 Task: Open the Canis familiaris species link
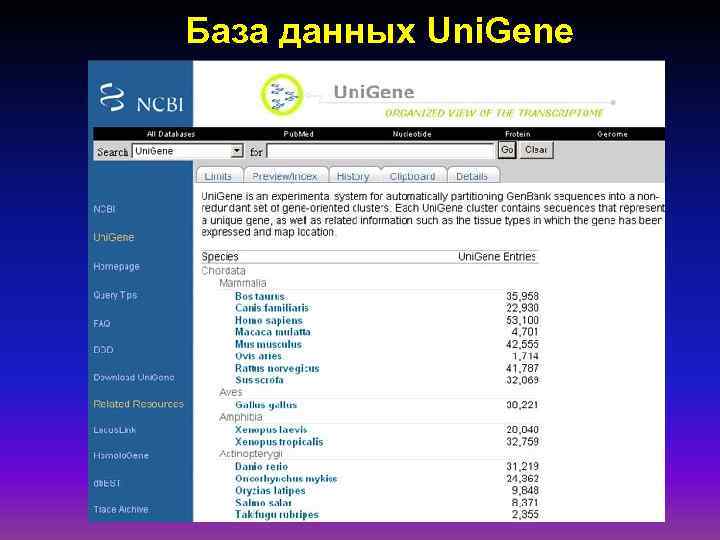[x=272, y=308]
